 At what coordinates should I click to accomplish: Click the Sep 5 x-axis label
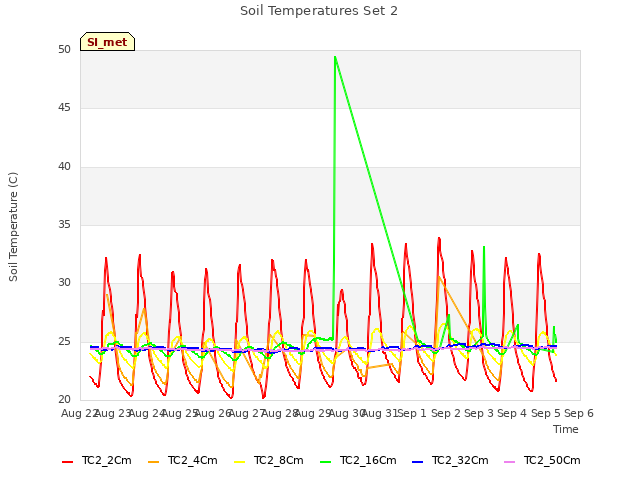[546, 413]
